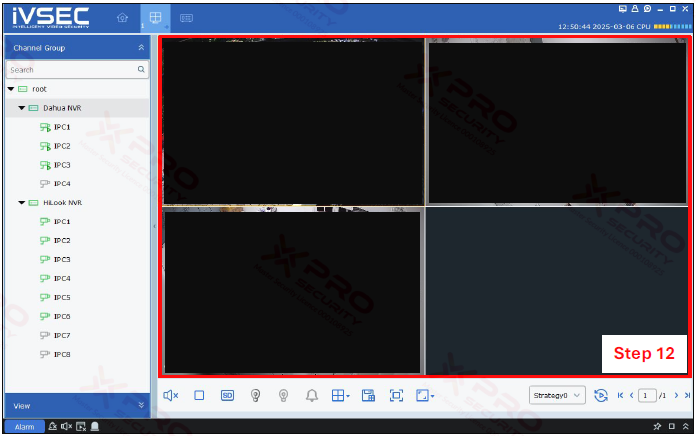Select IPC3 under Dahua NVR
This screenshot has height=436, width=696.
point(62,165)
